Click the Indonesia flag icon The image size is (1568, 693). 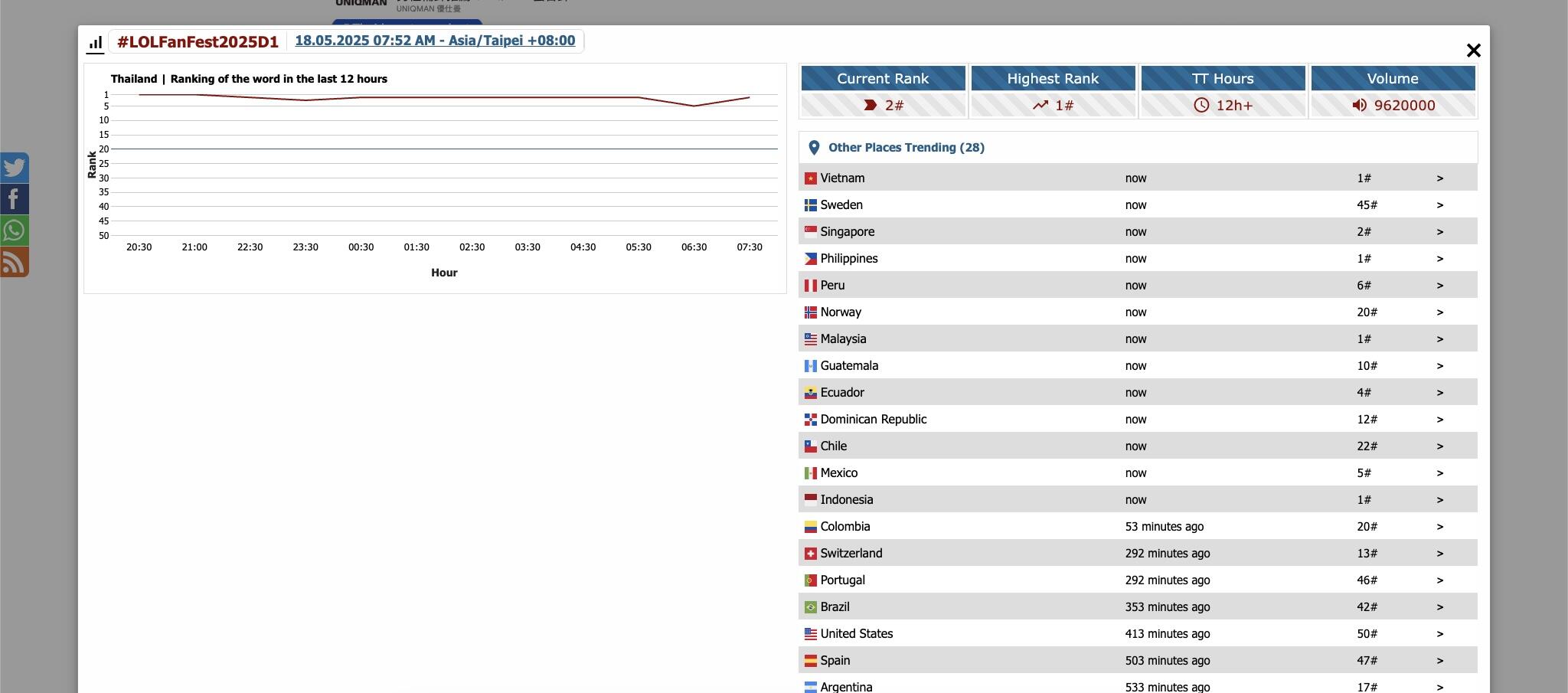[811, 500]
